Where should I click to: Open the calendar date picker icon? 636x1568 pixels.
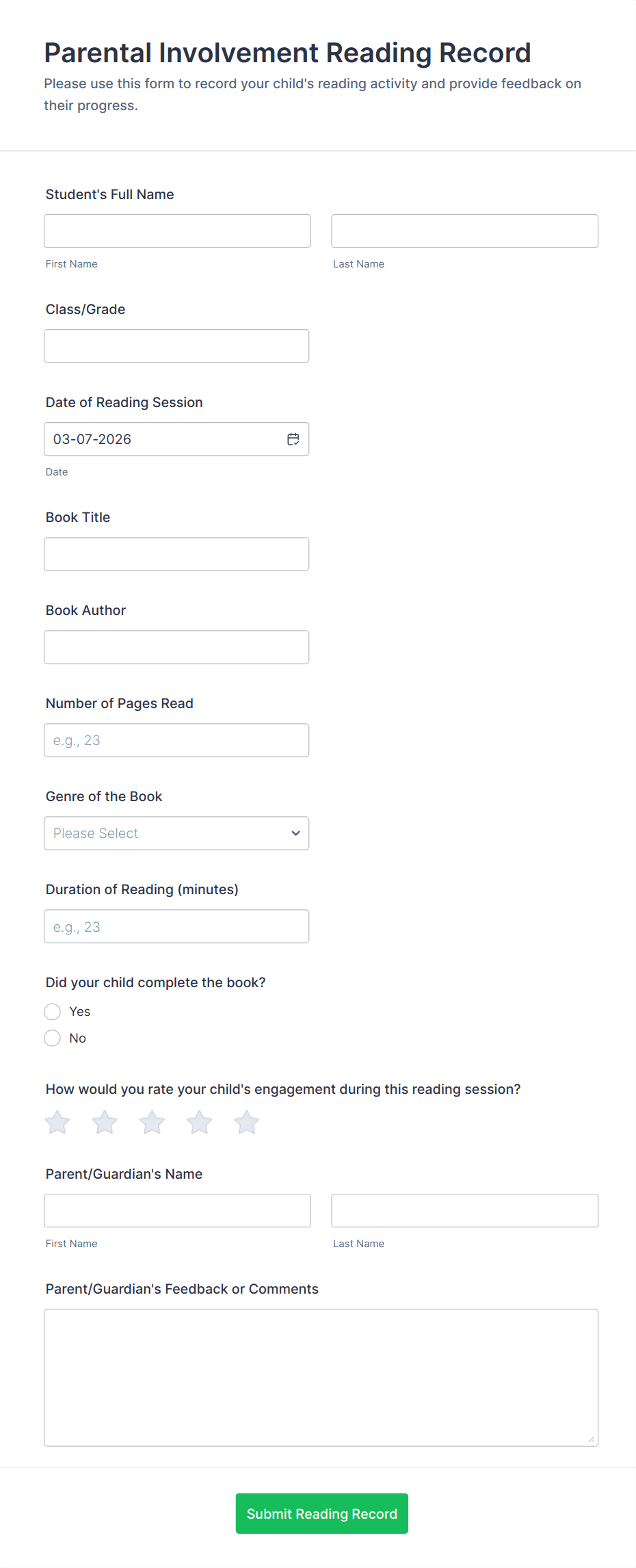(293, 439)
